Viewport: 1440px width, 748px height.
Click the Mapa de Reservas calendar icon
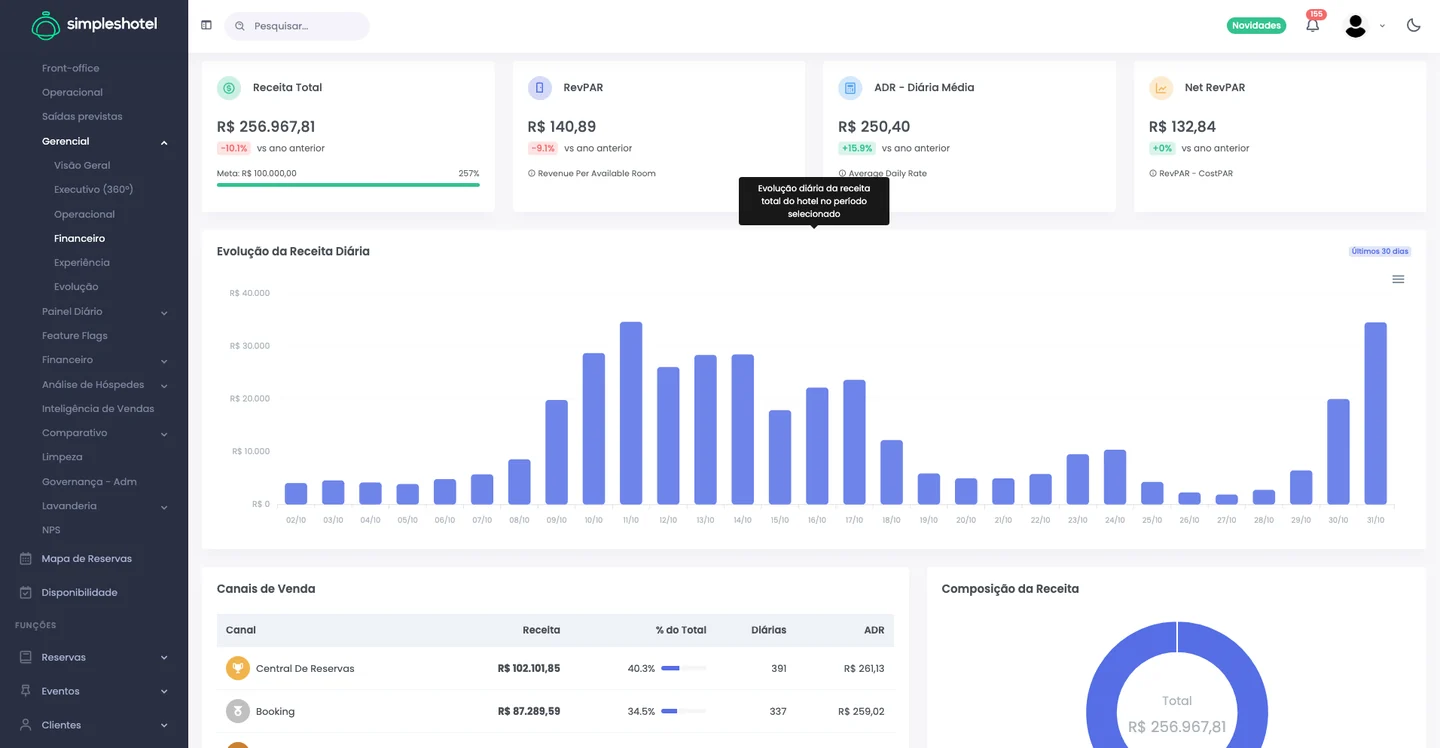click(26, 559)
